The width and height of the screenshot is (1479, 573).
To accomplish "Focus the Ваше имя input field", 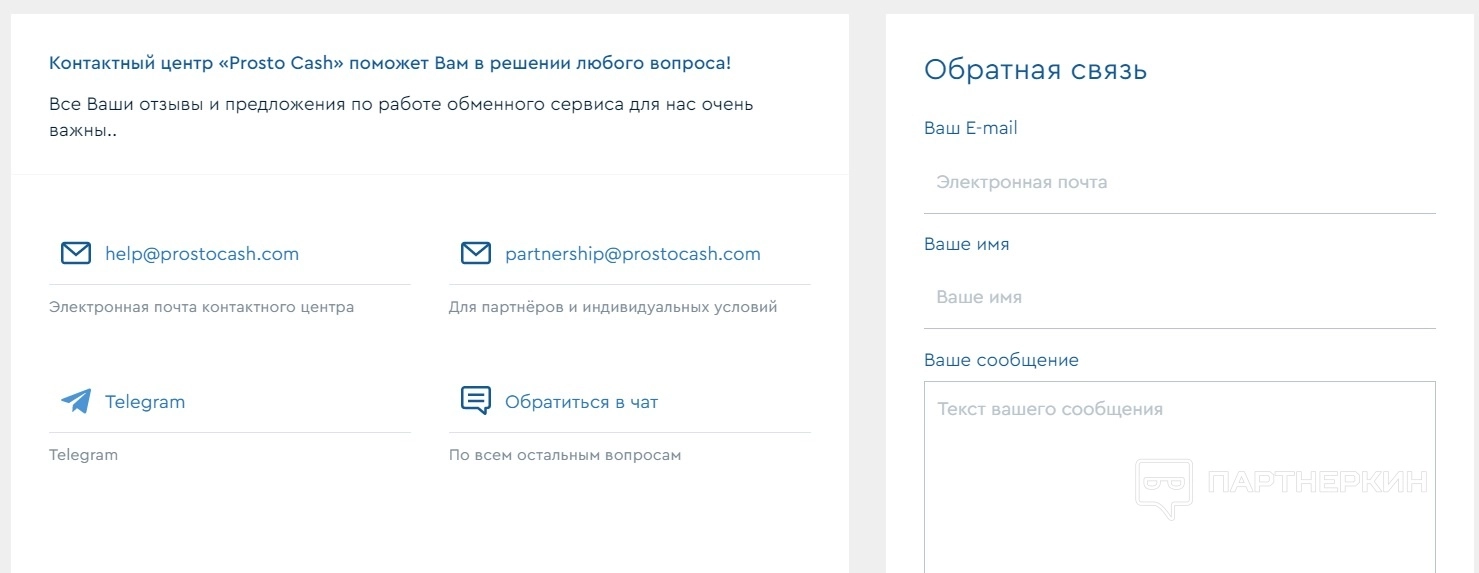I will point(1180,298).
